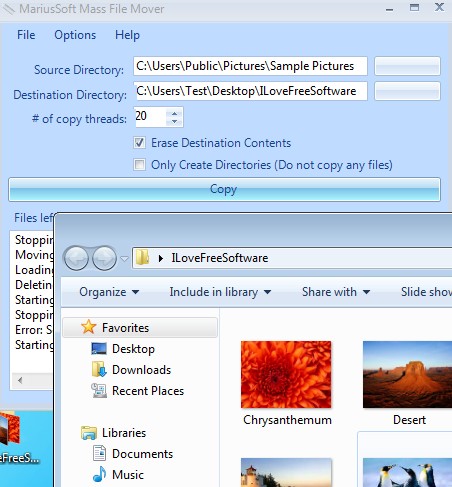Click the Copy button
This screenshot has width=452, height=487.
click(224, 189)
